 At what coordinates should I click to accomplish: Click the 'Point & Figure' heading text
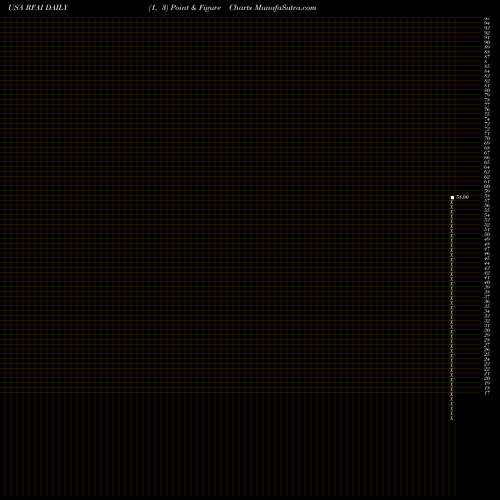pyautogui.click(x=196, y=8)
